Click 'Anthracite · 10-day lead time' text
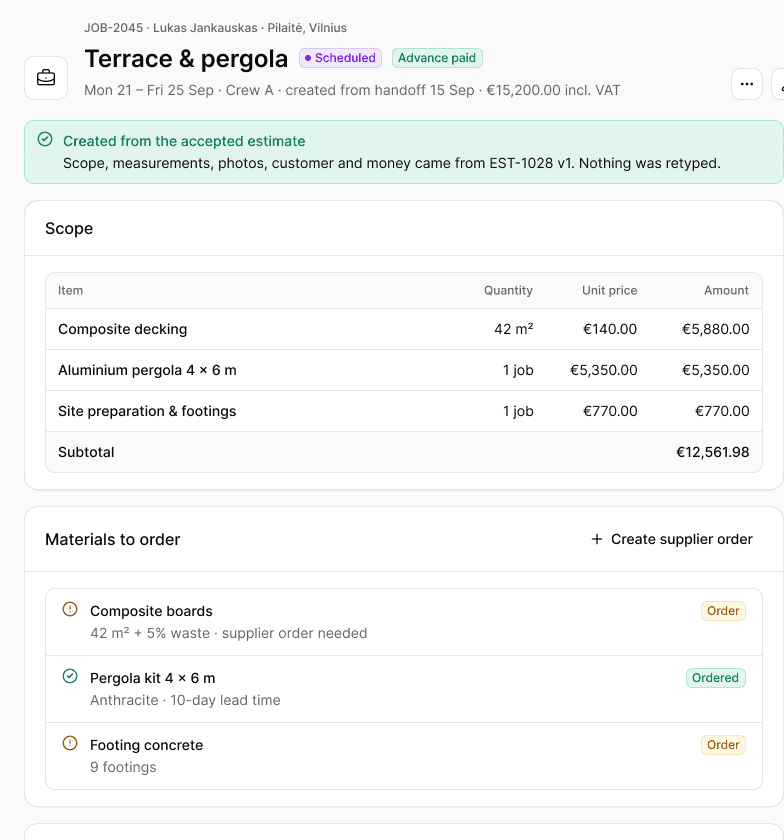Screen dimensions: 784x840 [185, 700]
